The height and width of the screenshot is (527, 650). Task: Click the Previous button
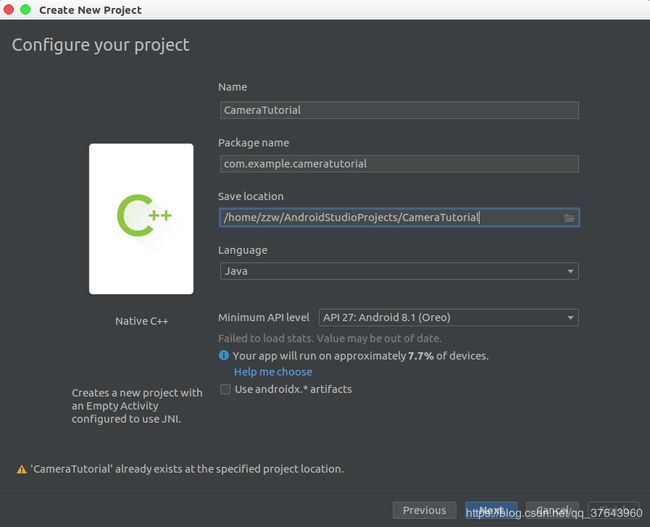(x=424, y=510)
